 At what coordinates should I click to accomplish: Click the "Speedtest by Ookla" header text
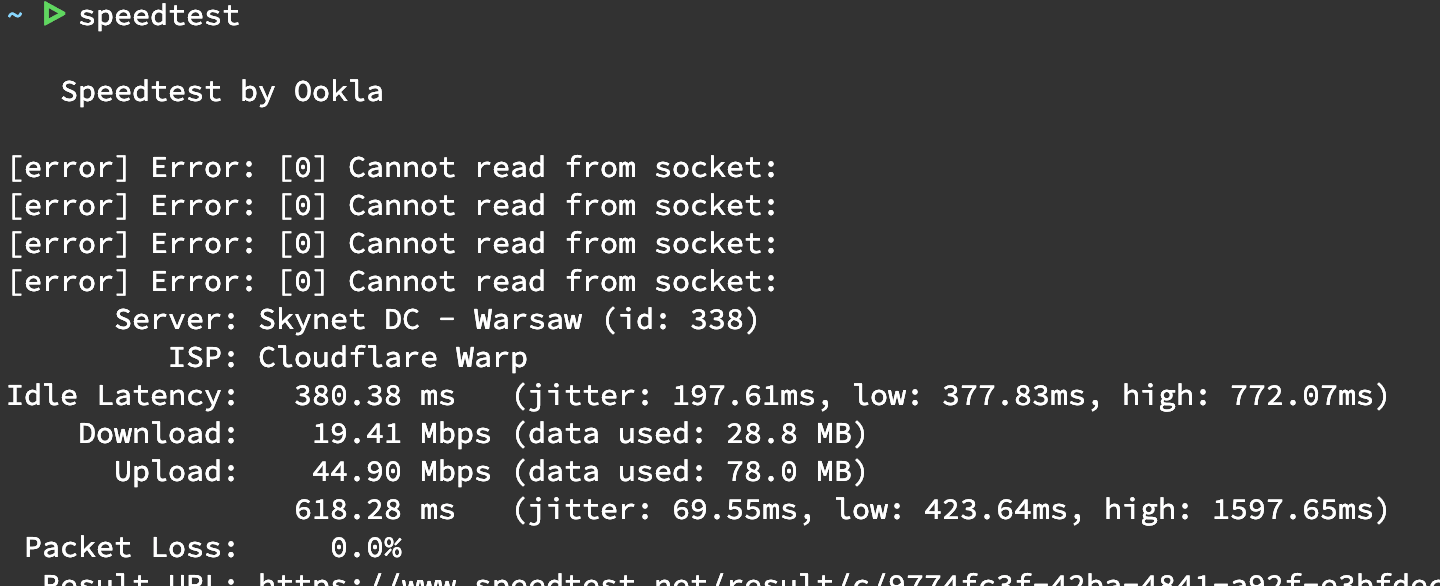pyautogui.click(x=221, y=92)
